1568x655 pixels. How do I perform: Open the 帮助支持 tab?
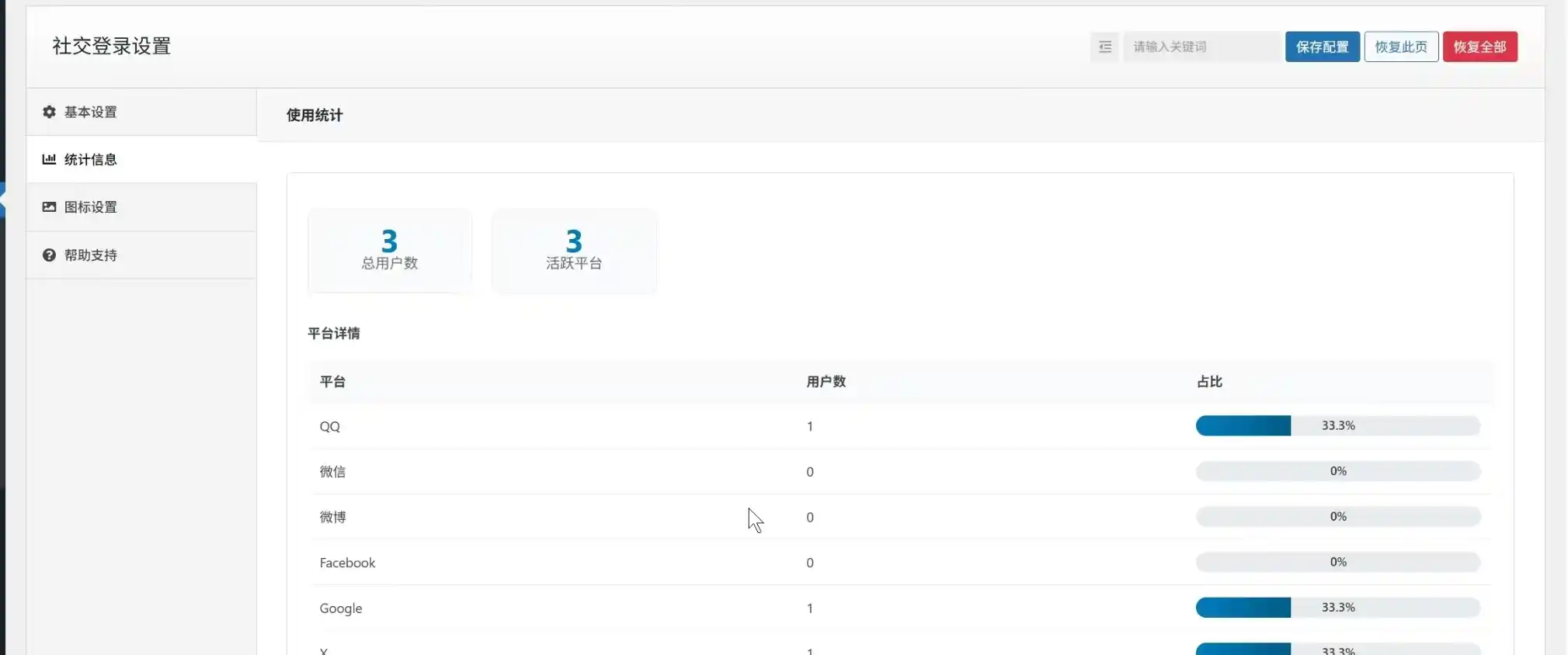(91, 255)
